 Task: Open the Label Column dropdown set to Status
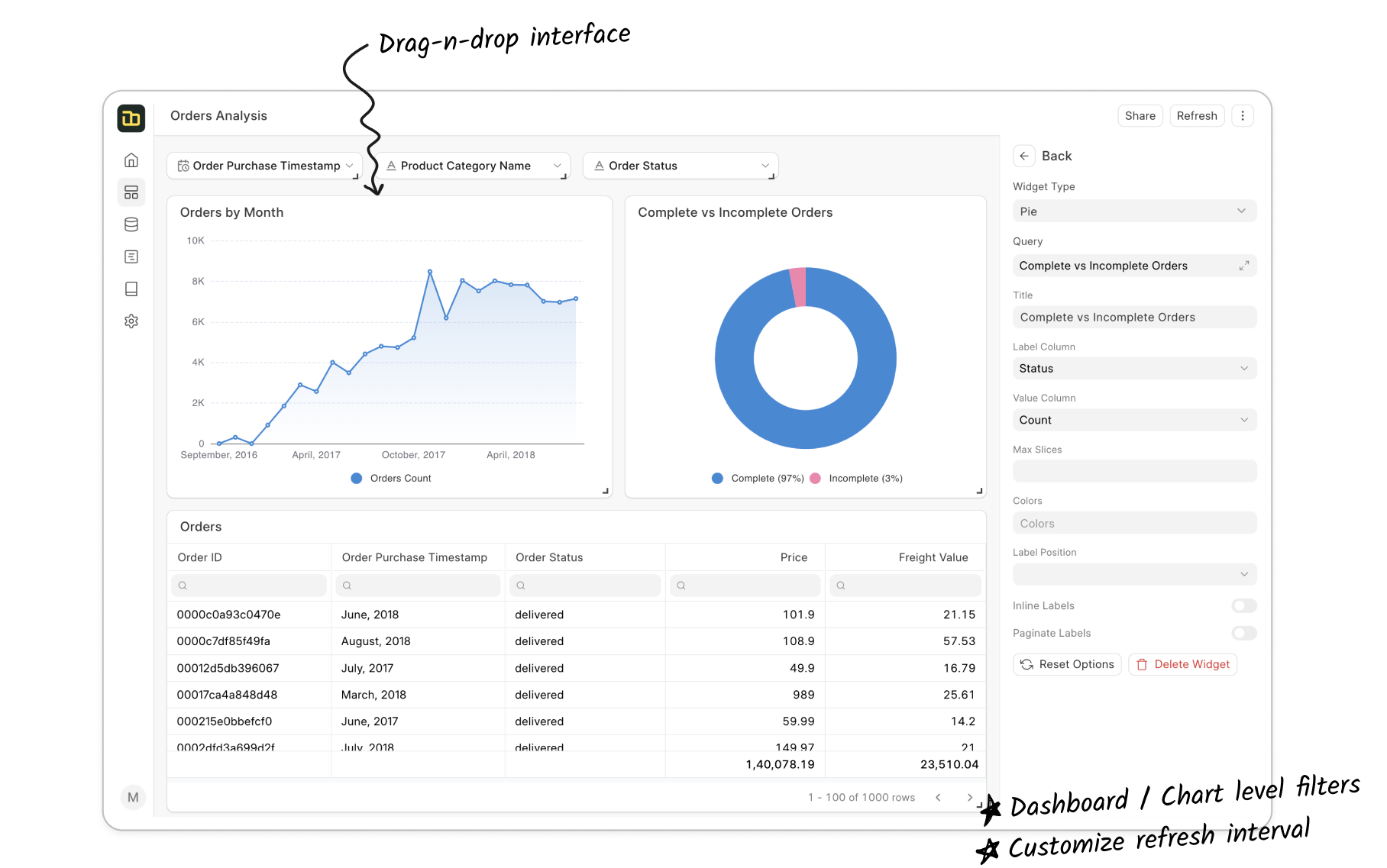coord(1133,368)
